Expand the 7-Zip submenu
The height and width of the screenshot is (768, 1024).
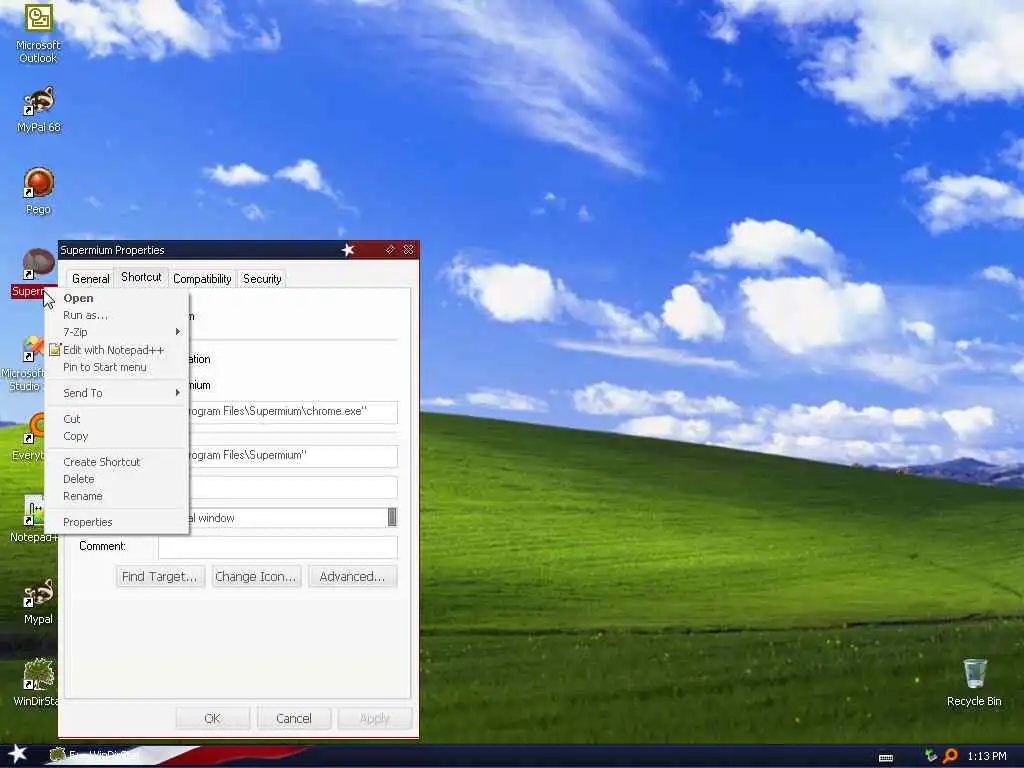116,332
